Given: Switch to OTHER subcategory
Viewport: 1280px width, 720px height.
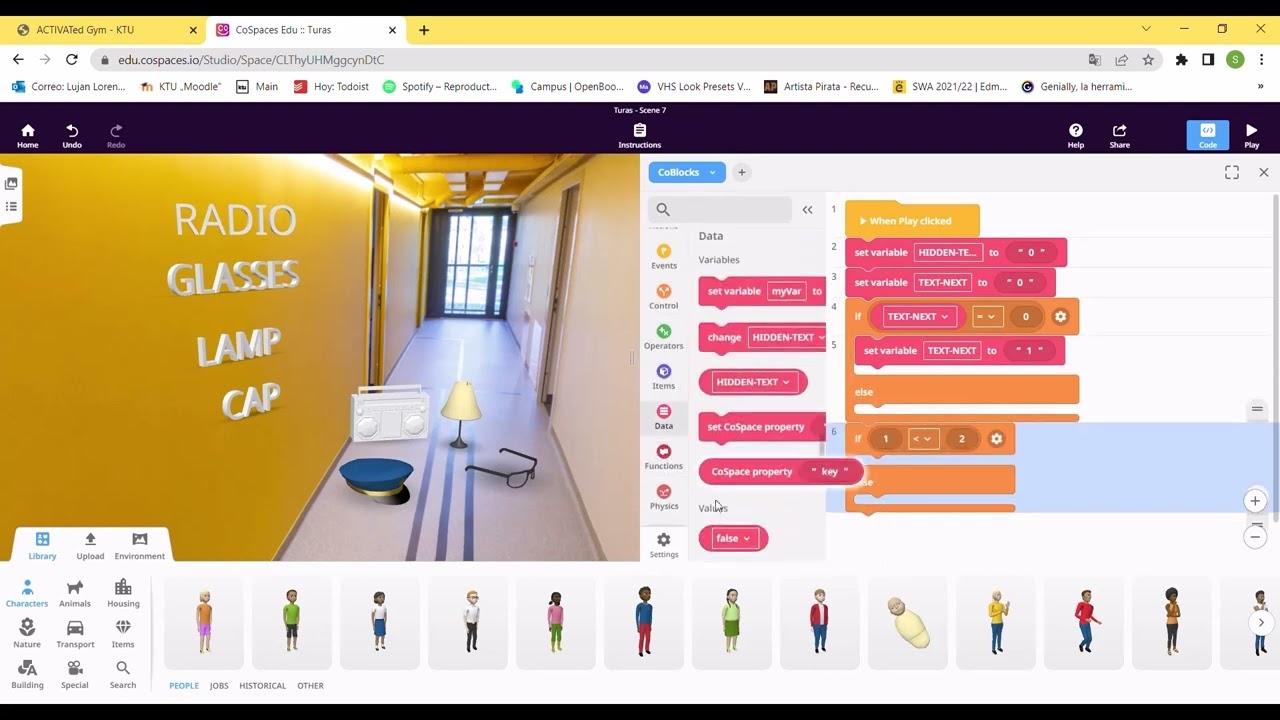Looking at the screenshot, I should [x=310, y=686].
